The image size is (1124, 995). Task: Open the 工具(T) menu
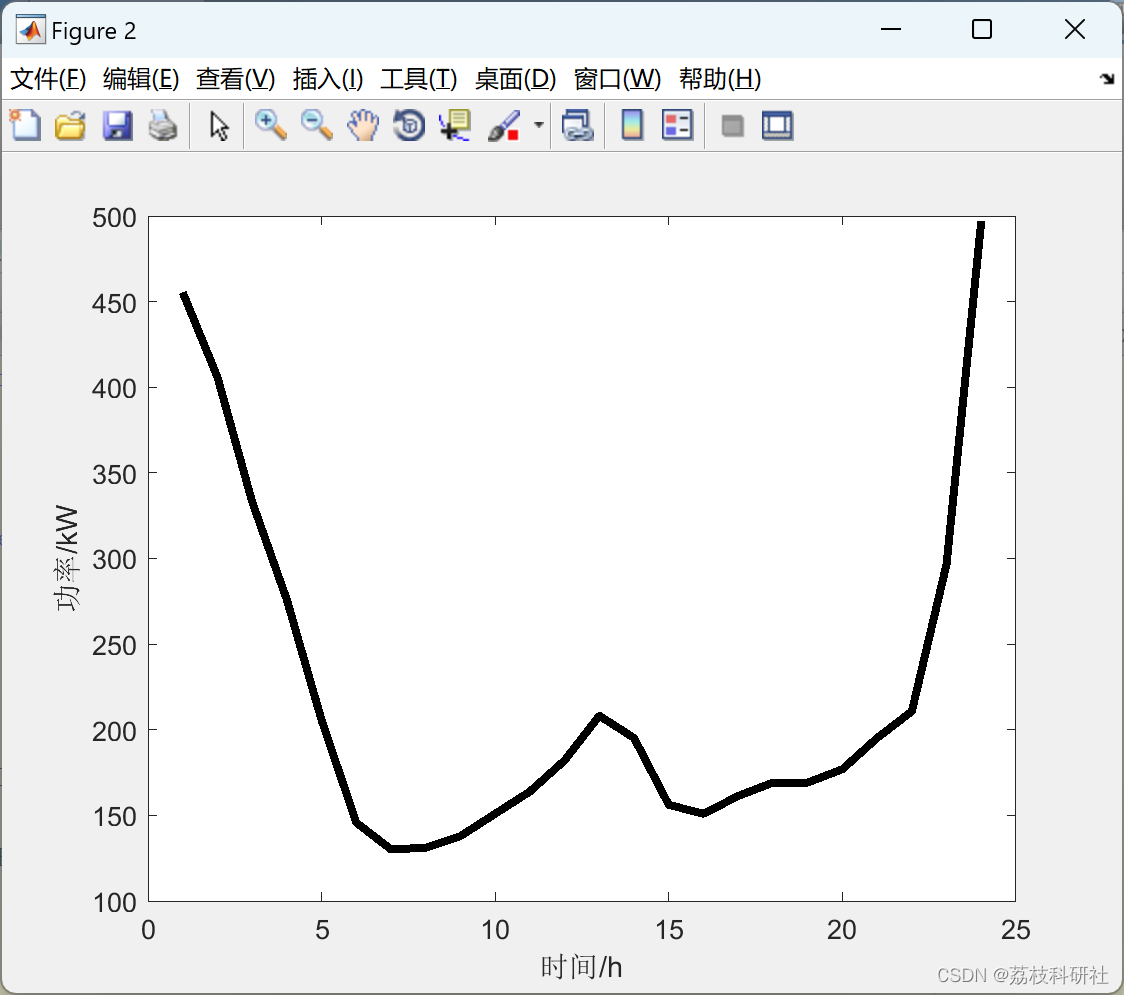click(419, 79)
